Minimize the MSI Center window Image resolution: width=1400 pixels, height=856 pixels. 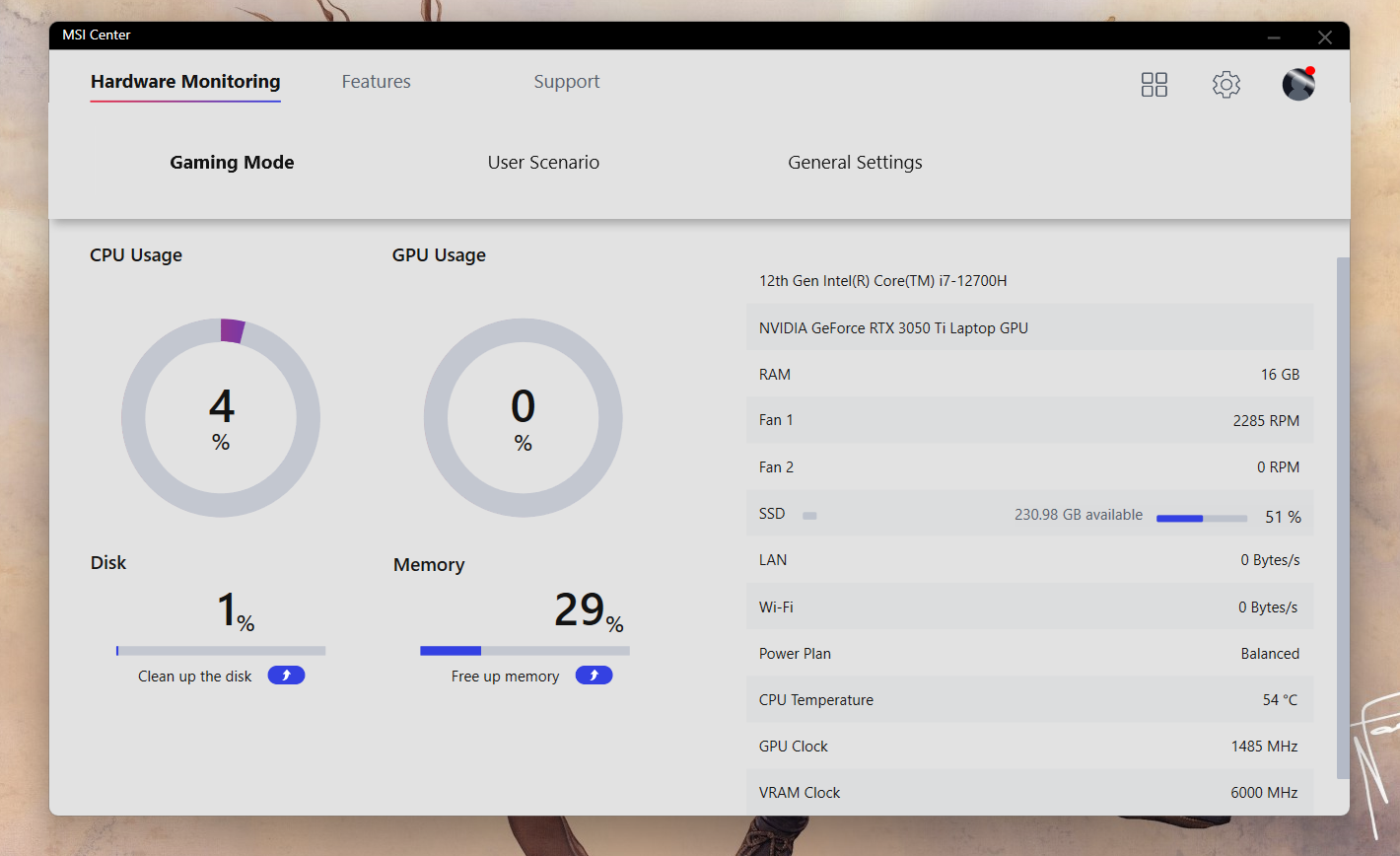click(x=1274, y=37)
